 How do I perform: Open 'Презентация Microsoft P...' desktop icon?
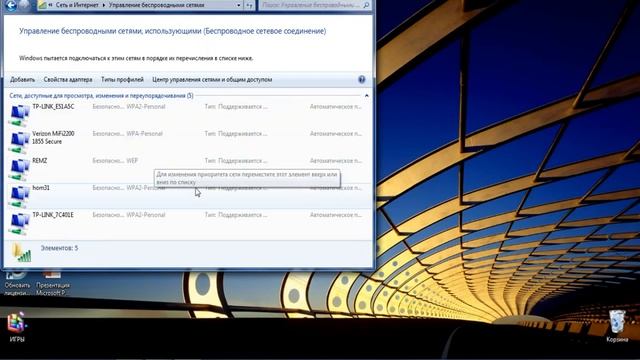(x=53, y=282)
